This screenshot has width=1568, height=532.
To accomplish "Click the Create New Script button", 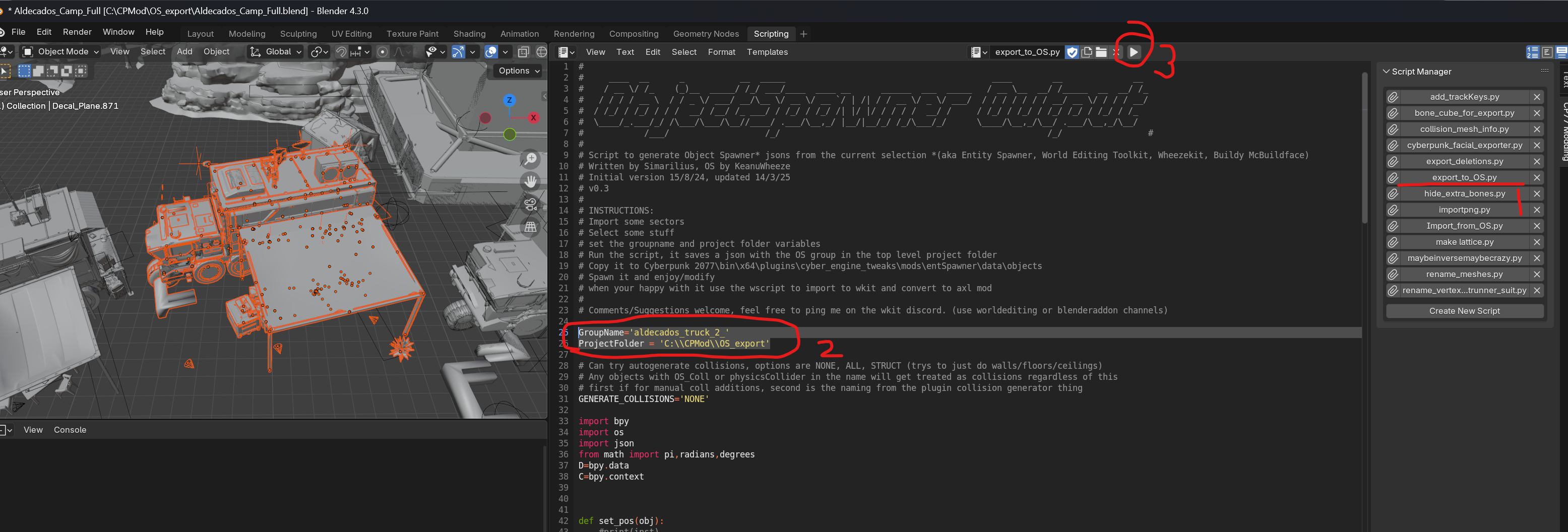I will 1464,311.
